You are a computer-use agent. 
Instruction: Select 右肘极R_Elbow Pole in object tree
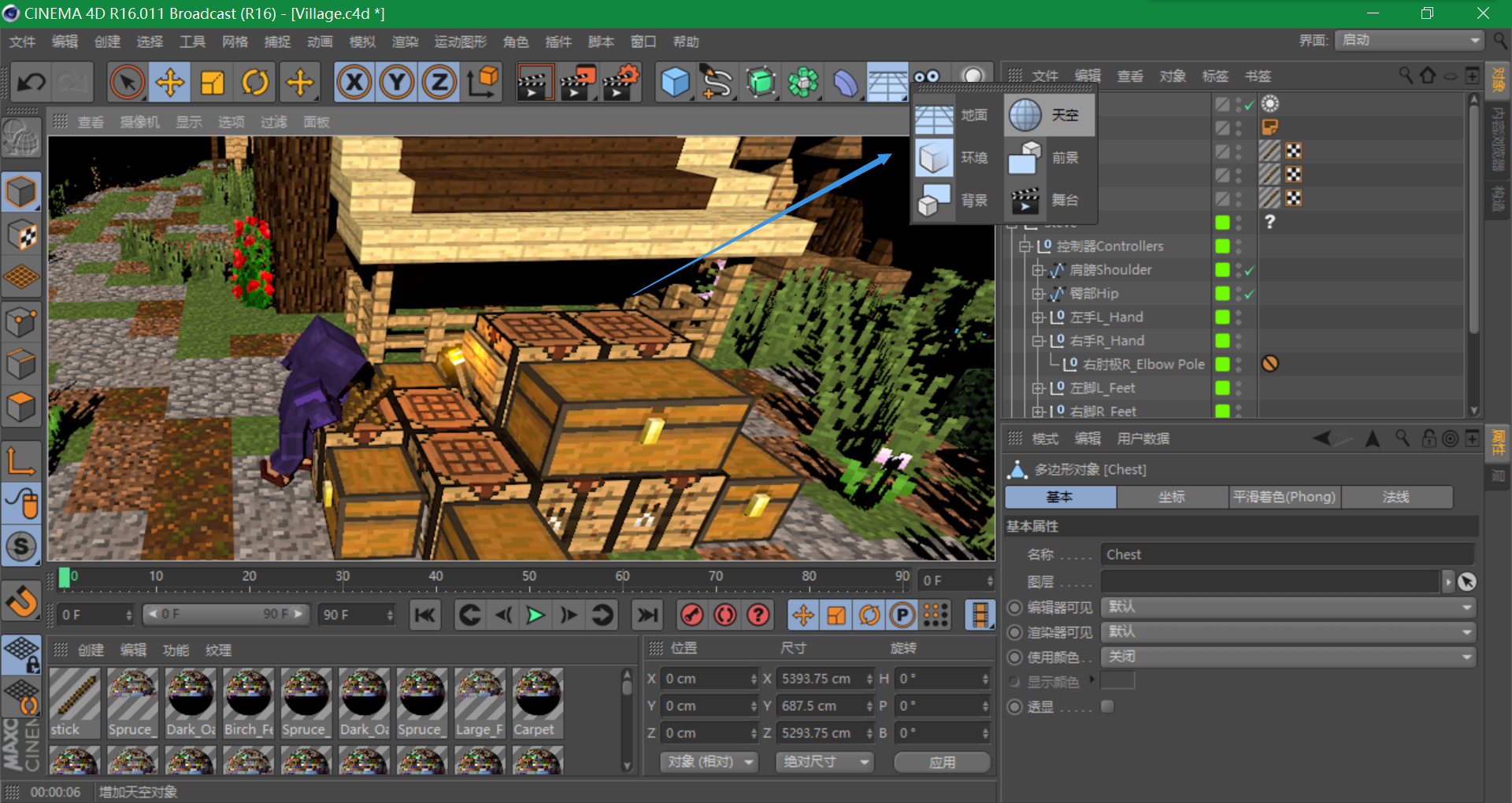click(x=1143, y=364)
